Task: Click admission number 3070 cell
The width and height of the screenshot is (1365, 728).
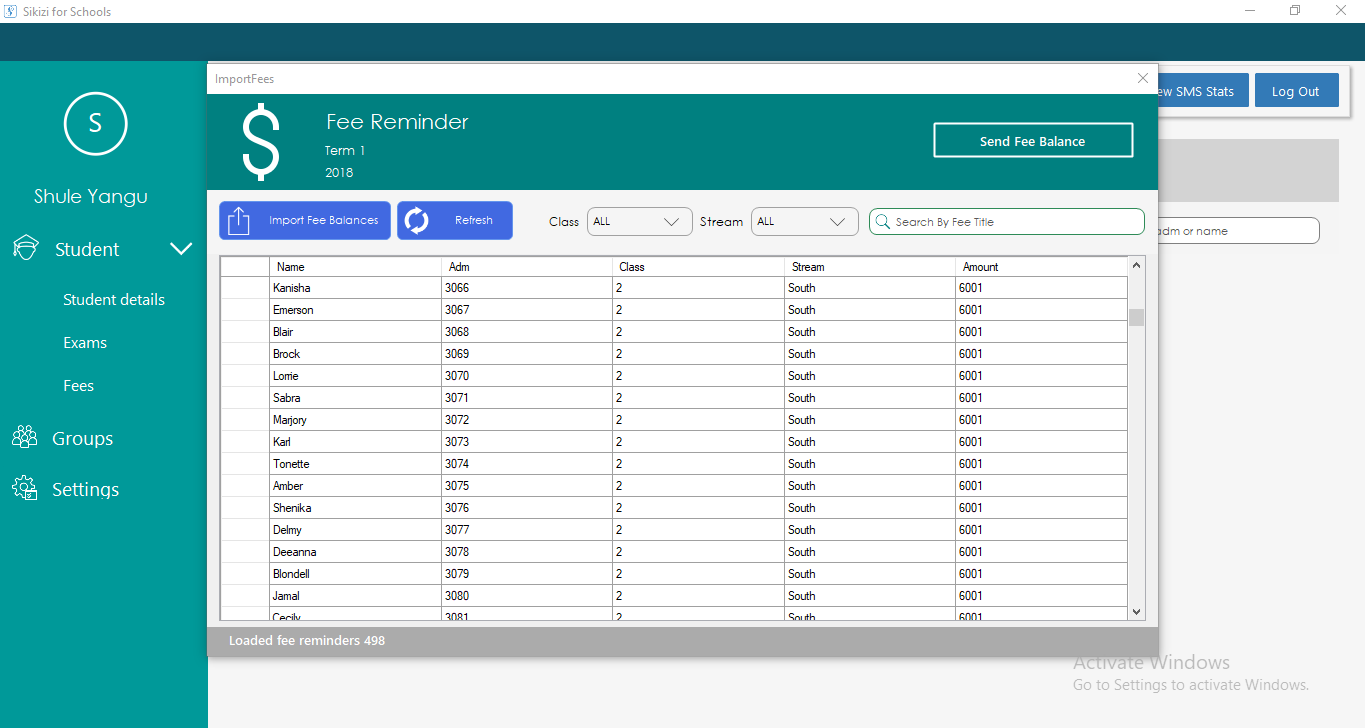Action: (x=527, y=376)
